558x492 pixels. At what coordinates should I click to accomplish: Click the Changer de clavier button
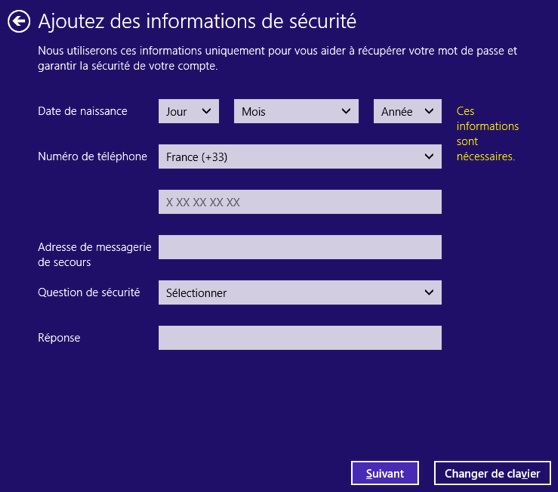[492, 473]
